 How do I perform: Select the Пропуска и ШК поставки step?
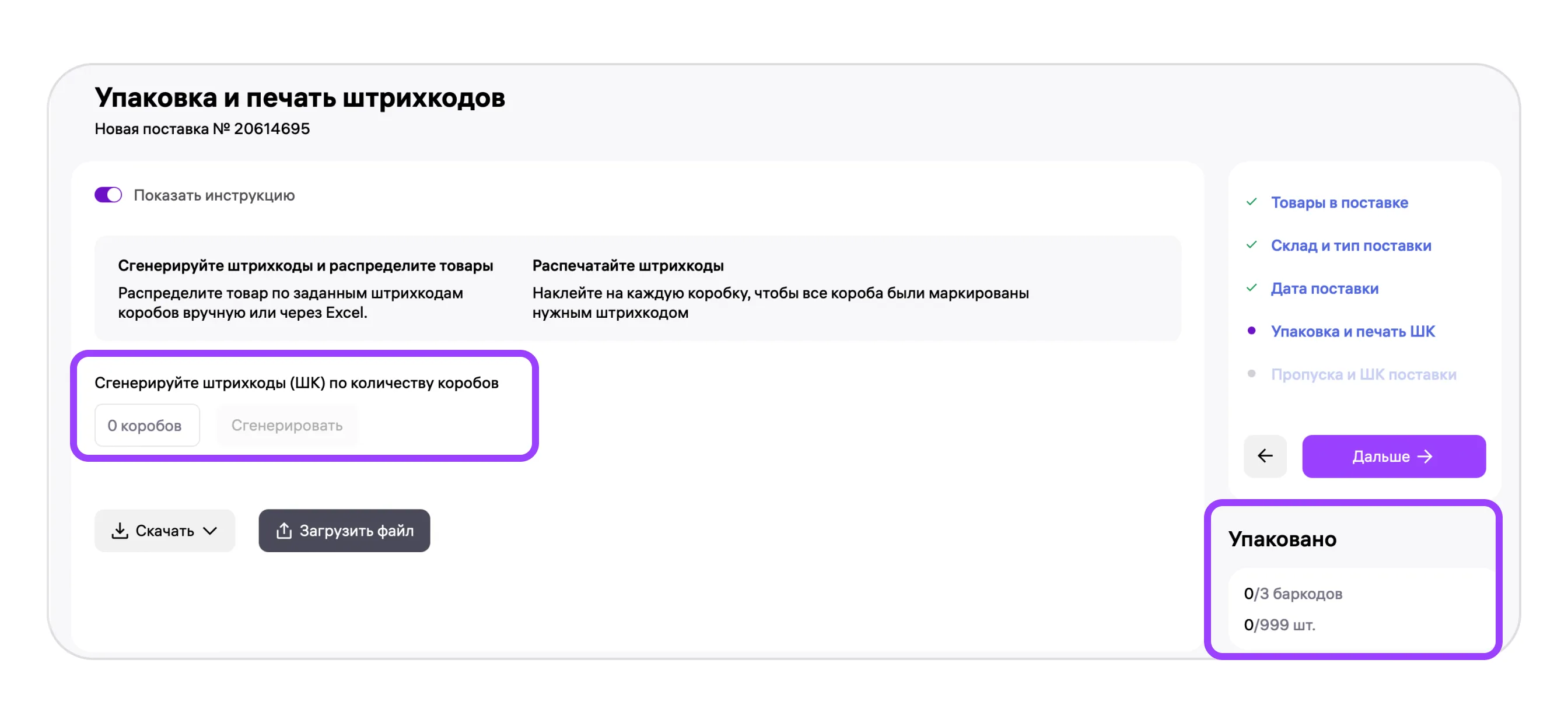1363,374
